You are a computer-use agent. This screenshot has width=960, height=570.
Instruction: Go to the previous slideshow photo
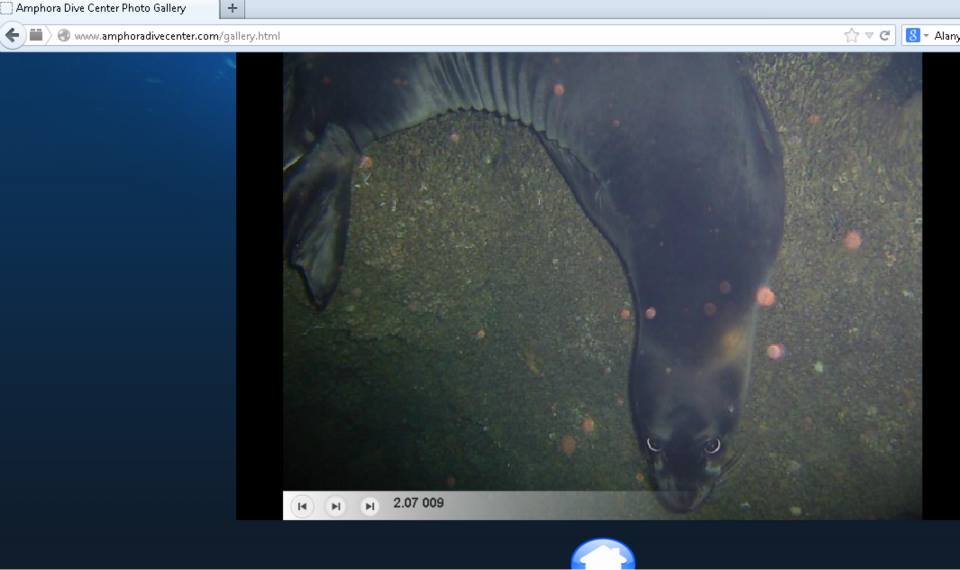click(302, 506)
